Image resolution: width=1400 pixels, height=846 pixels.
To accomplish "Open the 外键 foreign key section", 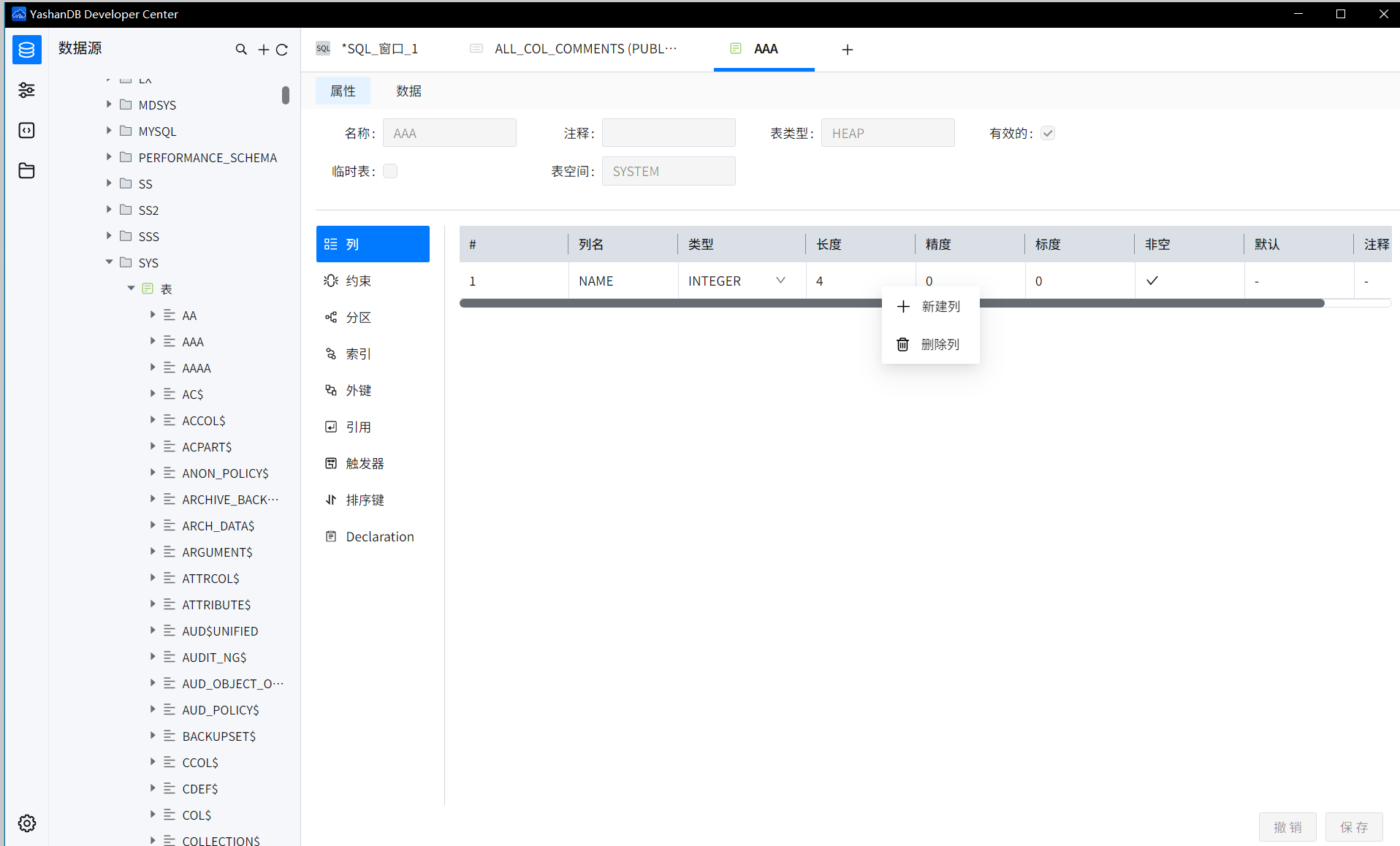I will tap(373, 390).
